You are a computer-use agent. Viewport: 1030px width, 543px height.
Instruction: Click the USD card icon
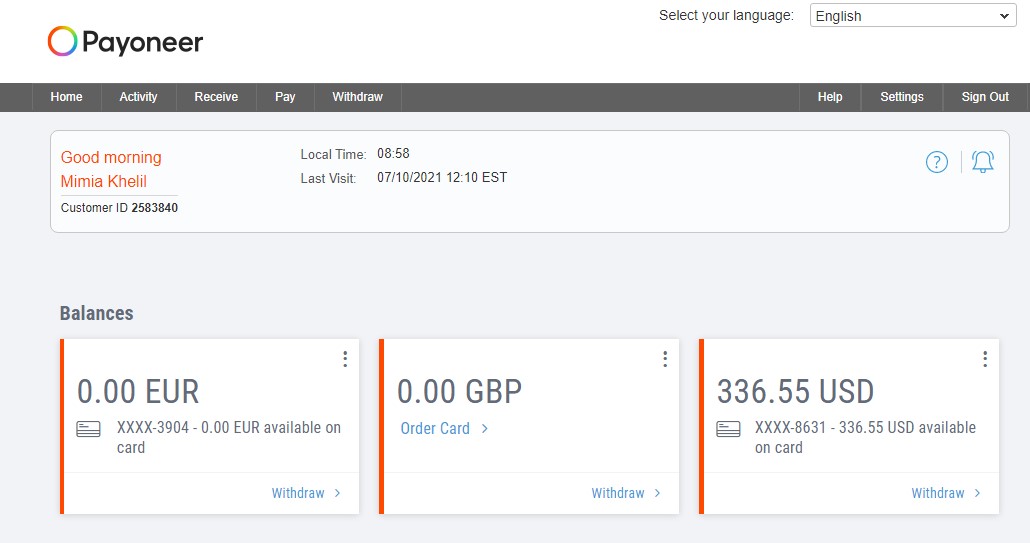[x=728, y=429]
